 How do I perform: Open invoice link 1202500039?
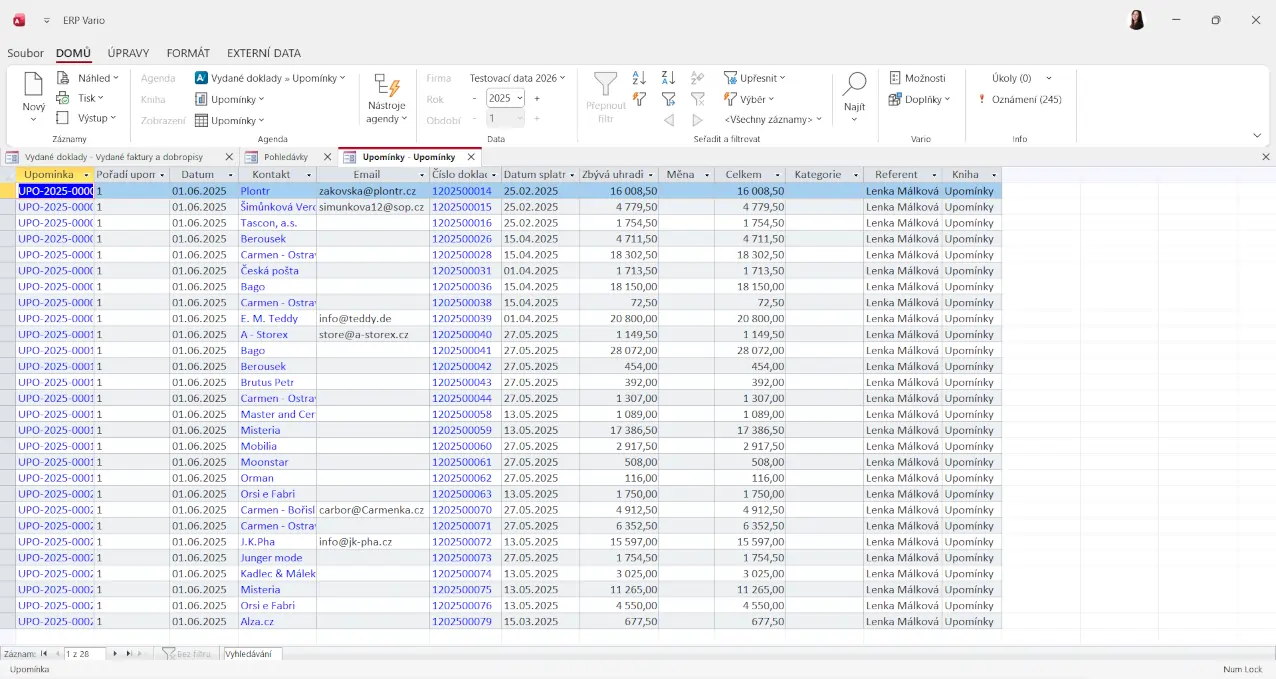[x=461, y=319]
